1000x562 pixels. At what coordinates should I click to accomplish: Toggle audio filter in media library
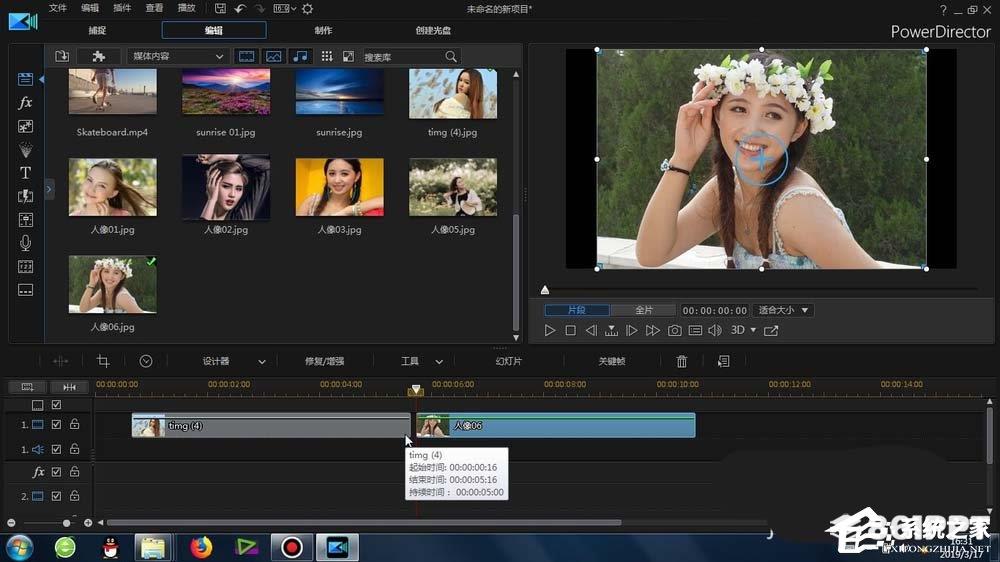click(x=300, y=56)
